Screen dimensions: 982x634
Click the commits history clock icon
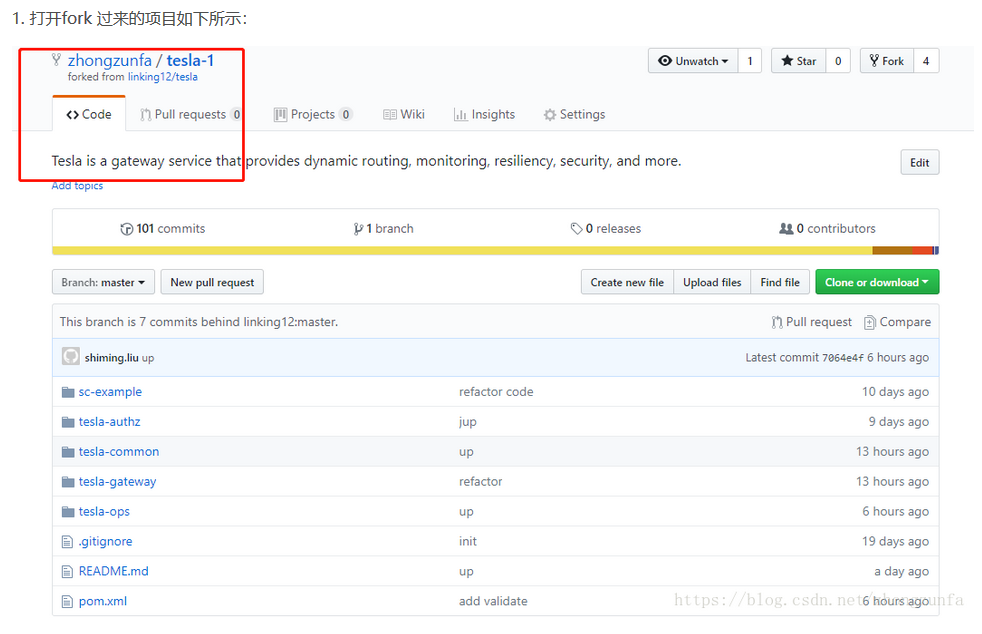(127, 229)
